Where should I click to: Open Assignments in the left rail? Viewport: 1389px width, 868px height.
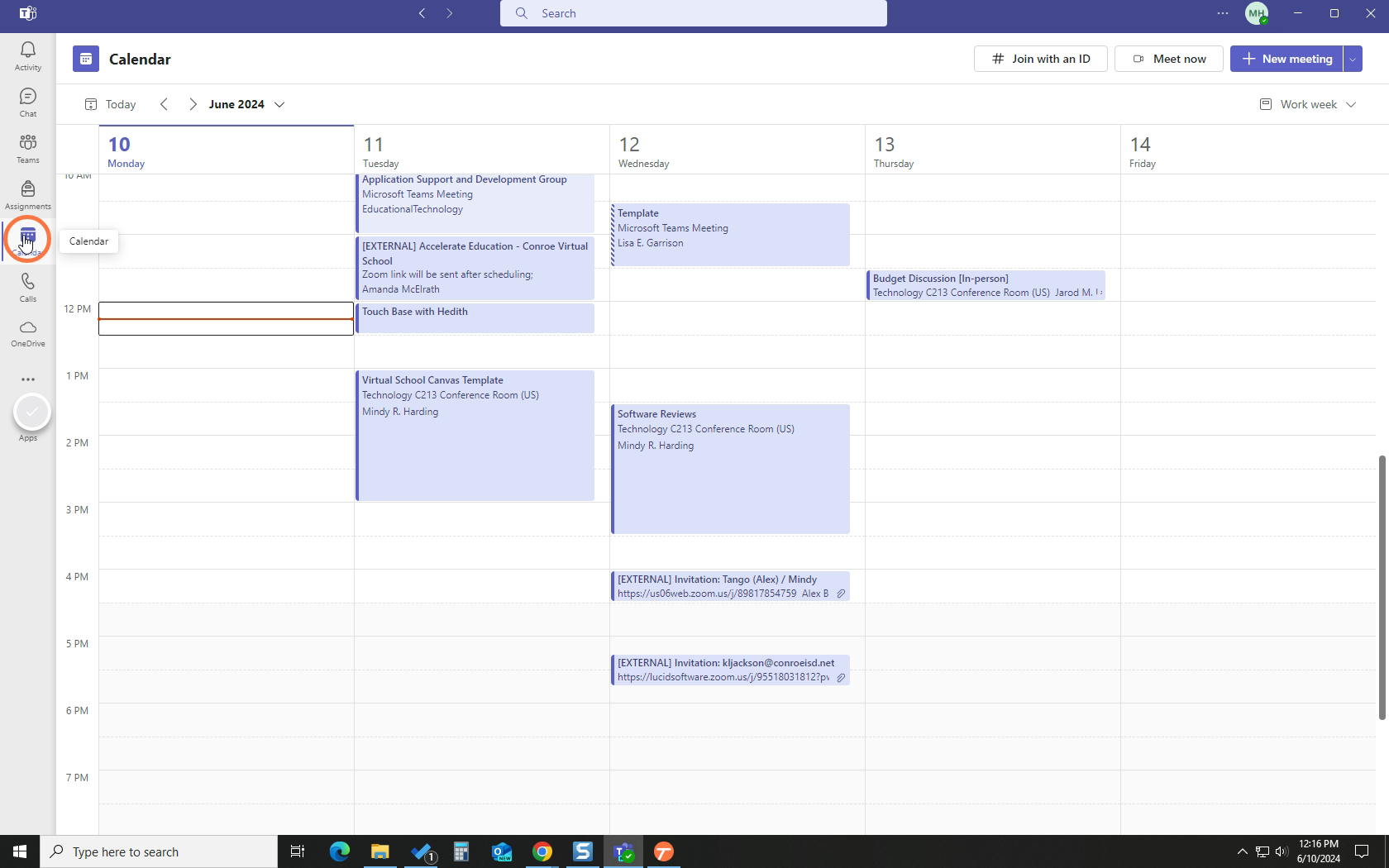point(27,196)
